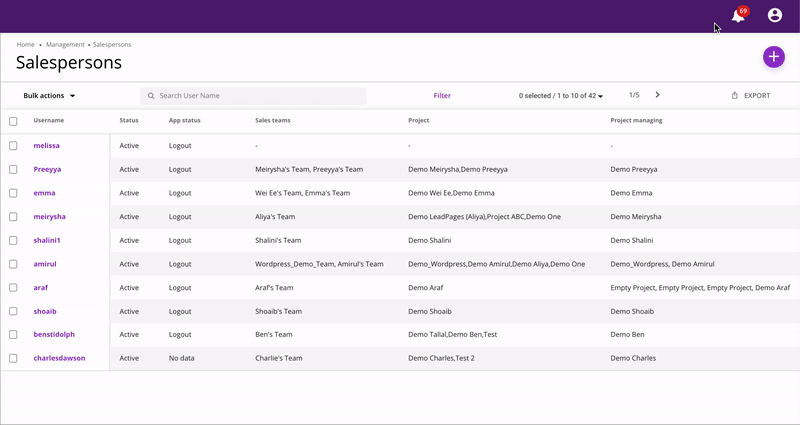This screenshot has width=800, height=425.
Task: Open the user account profile icon
Action: [x=775, y=16]
